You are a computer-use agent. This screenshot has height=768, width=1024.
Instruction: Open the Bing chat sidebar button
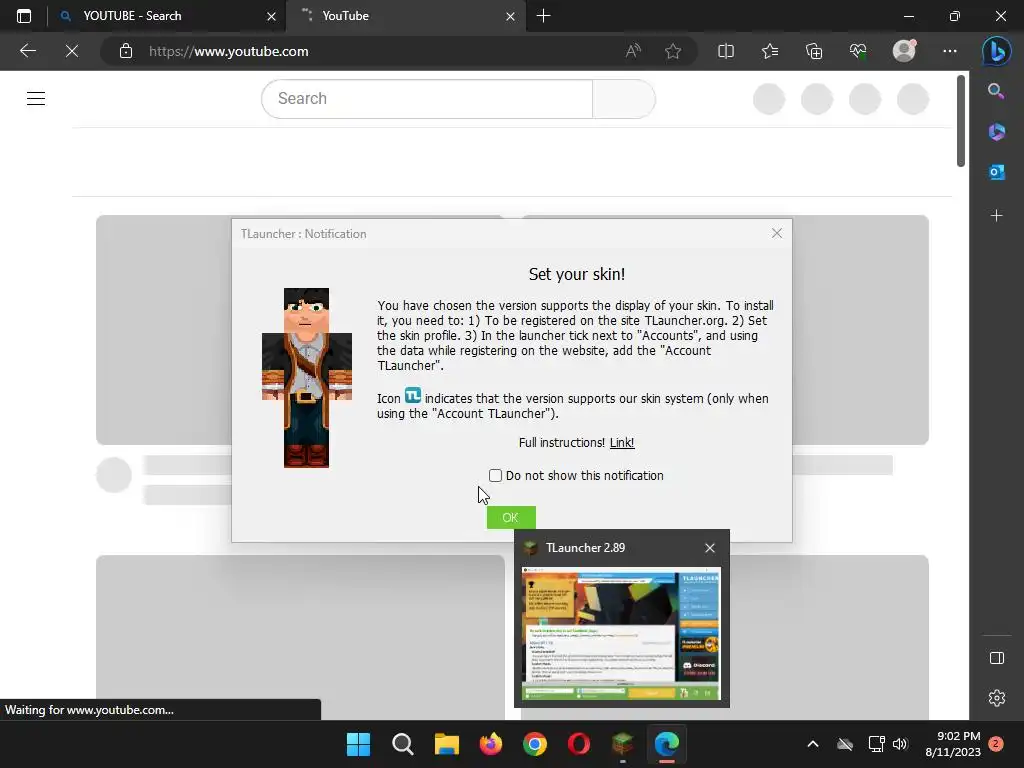[x=997, y=52]
